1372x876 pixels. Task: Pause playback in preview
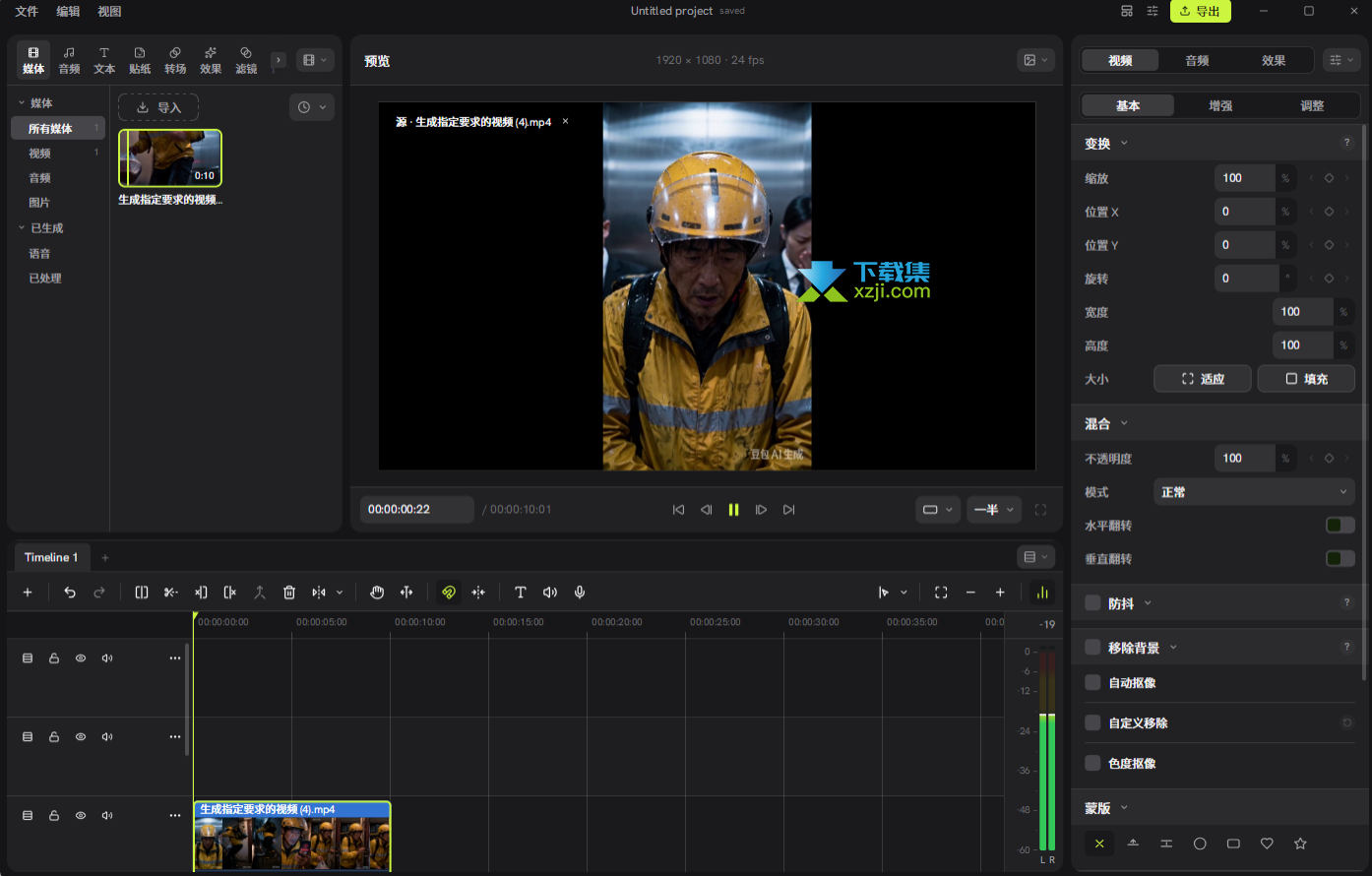[733, 510]
